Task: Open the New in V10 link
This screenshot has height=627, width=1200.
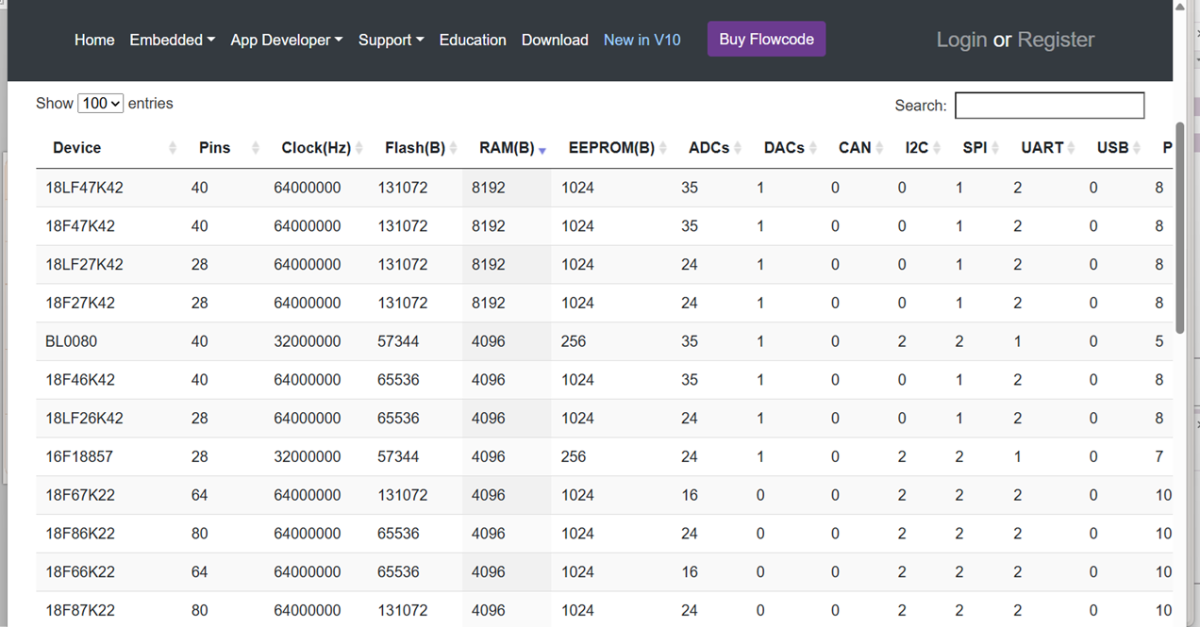Action: (642, 40)
